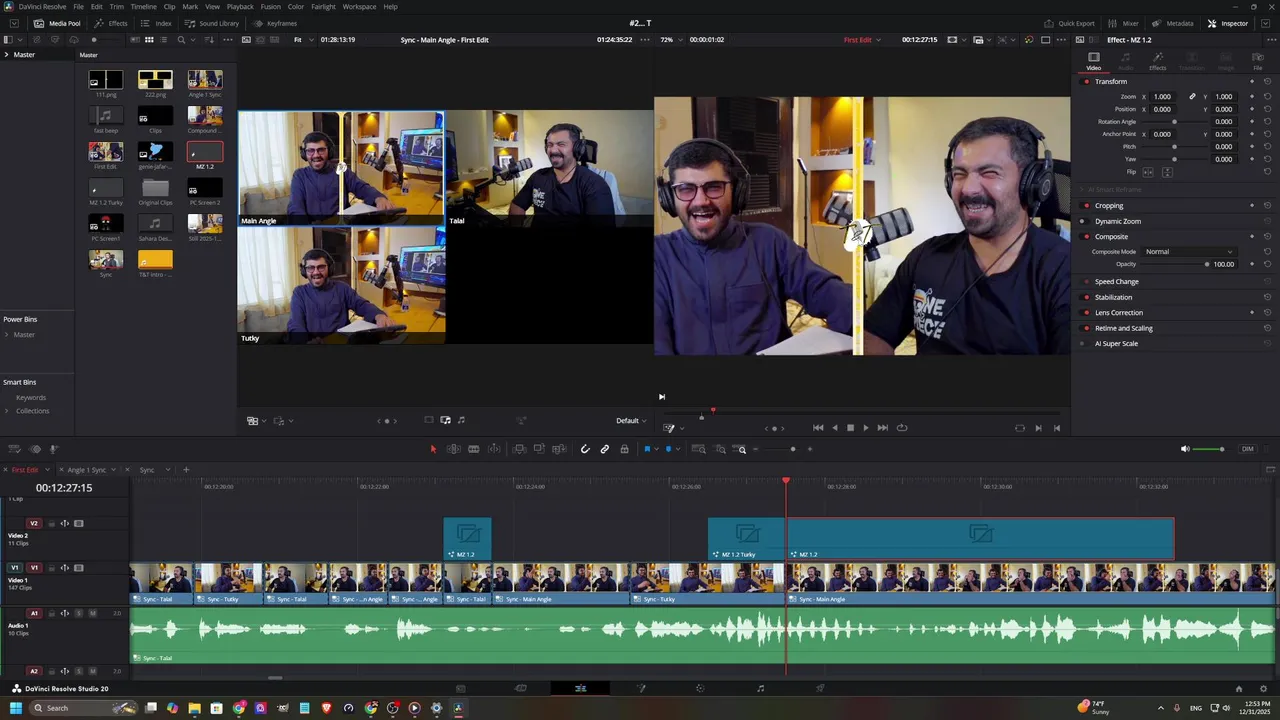Toggle Dynamic Zoom on in Inspector

click(x=1082, y=221)
